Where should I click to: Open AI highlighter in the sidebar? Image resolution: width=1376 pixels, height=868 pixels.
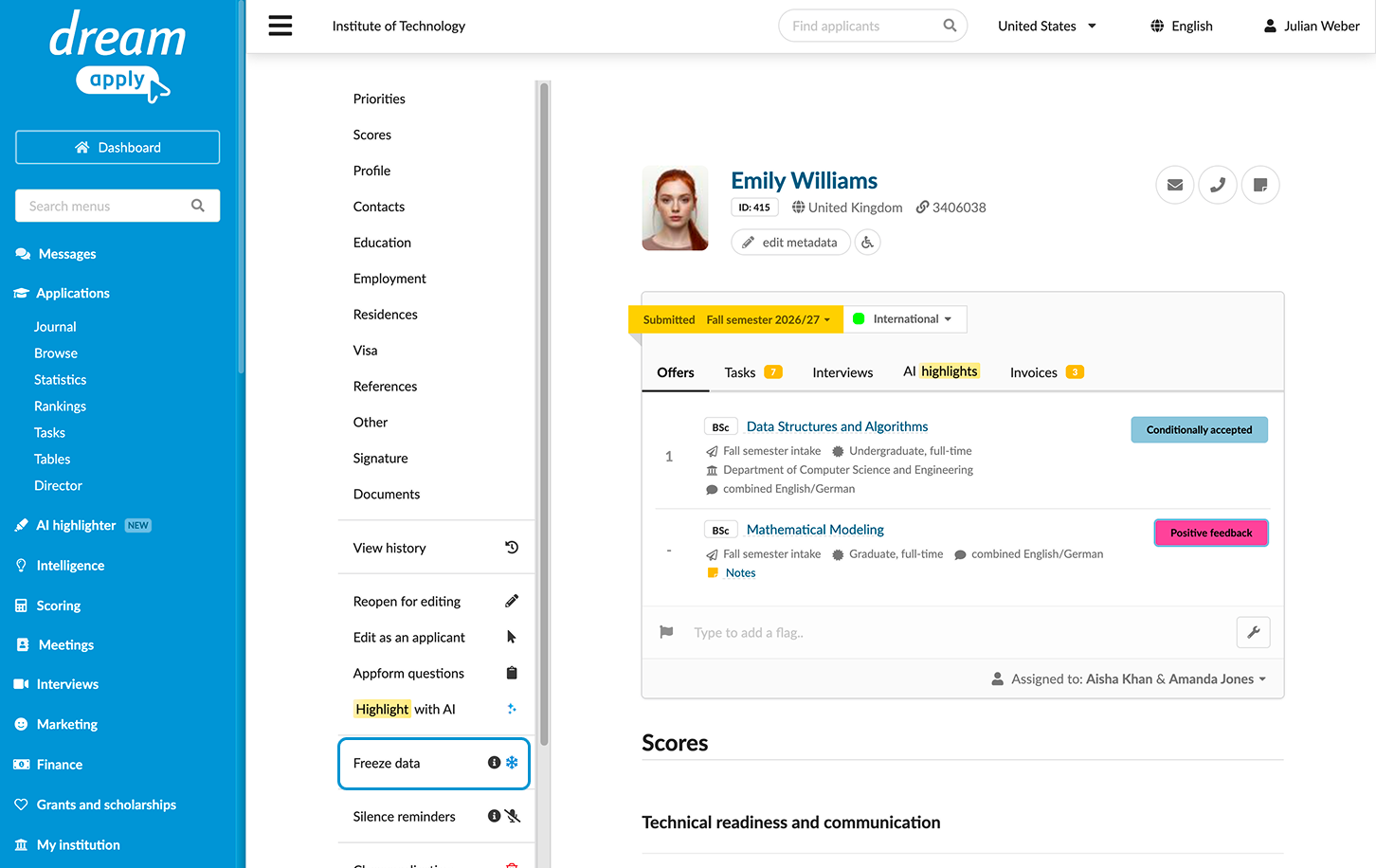(82, 525)
